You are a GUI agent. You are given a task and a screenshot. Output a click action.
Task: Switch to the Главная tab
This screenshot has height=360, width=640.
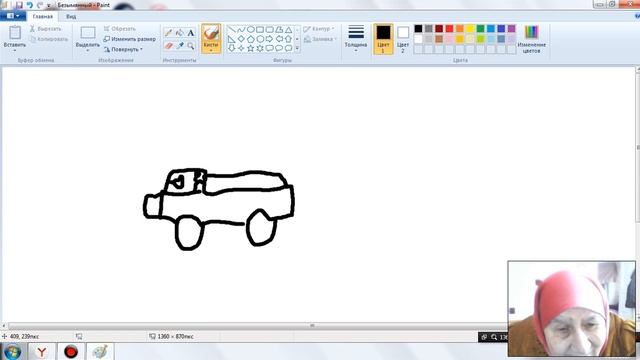[42, 16]
